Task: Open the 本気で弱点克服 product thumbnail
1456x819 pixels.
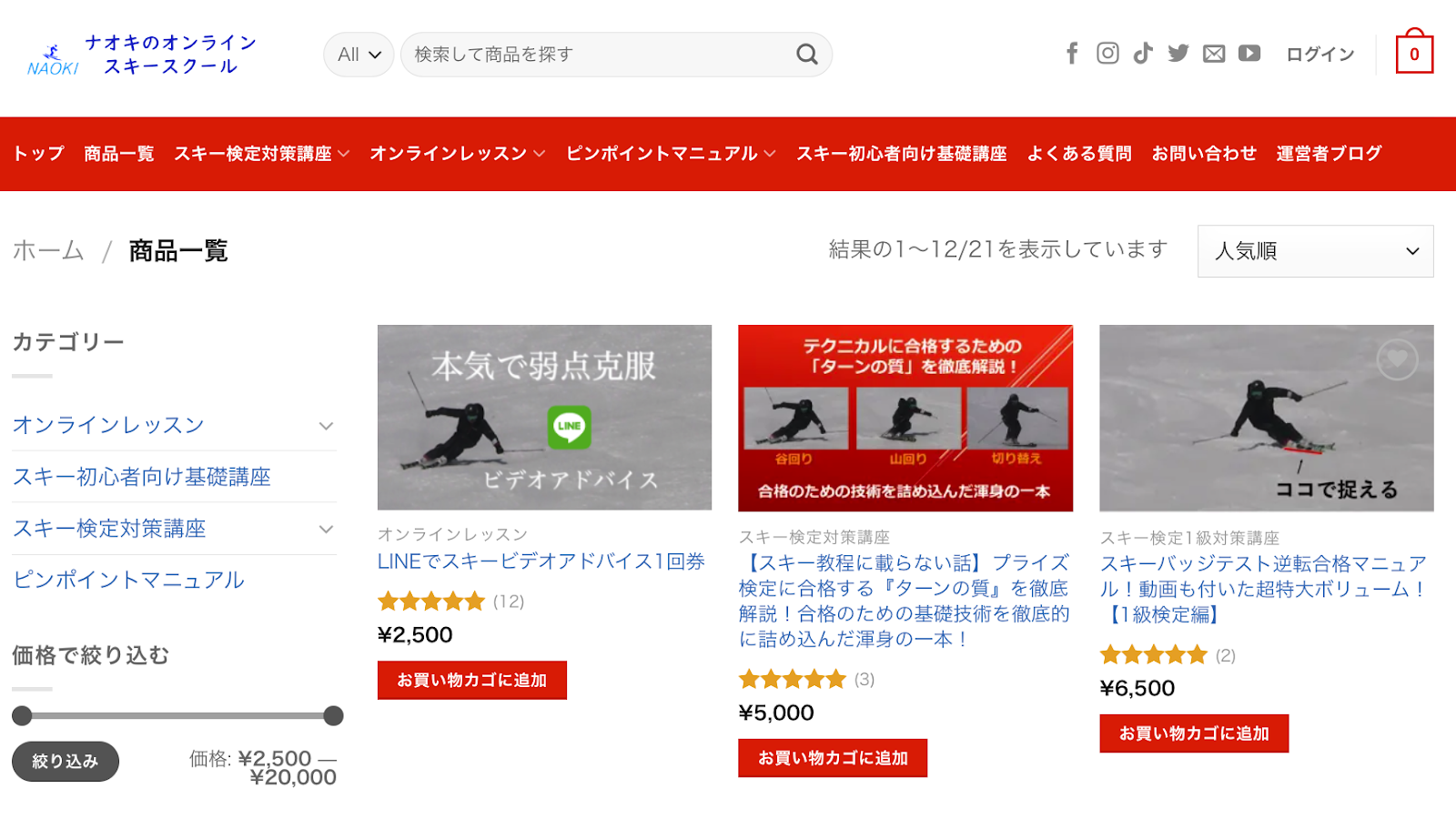Action: tap(544, 418)
